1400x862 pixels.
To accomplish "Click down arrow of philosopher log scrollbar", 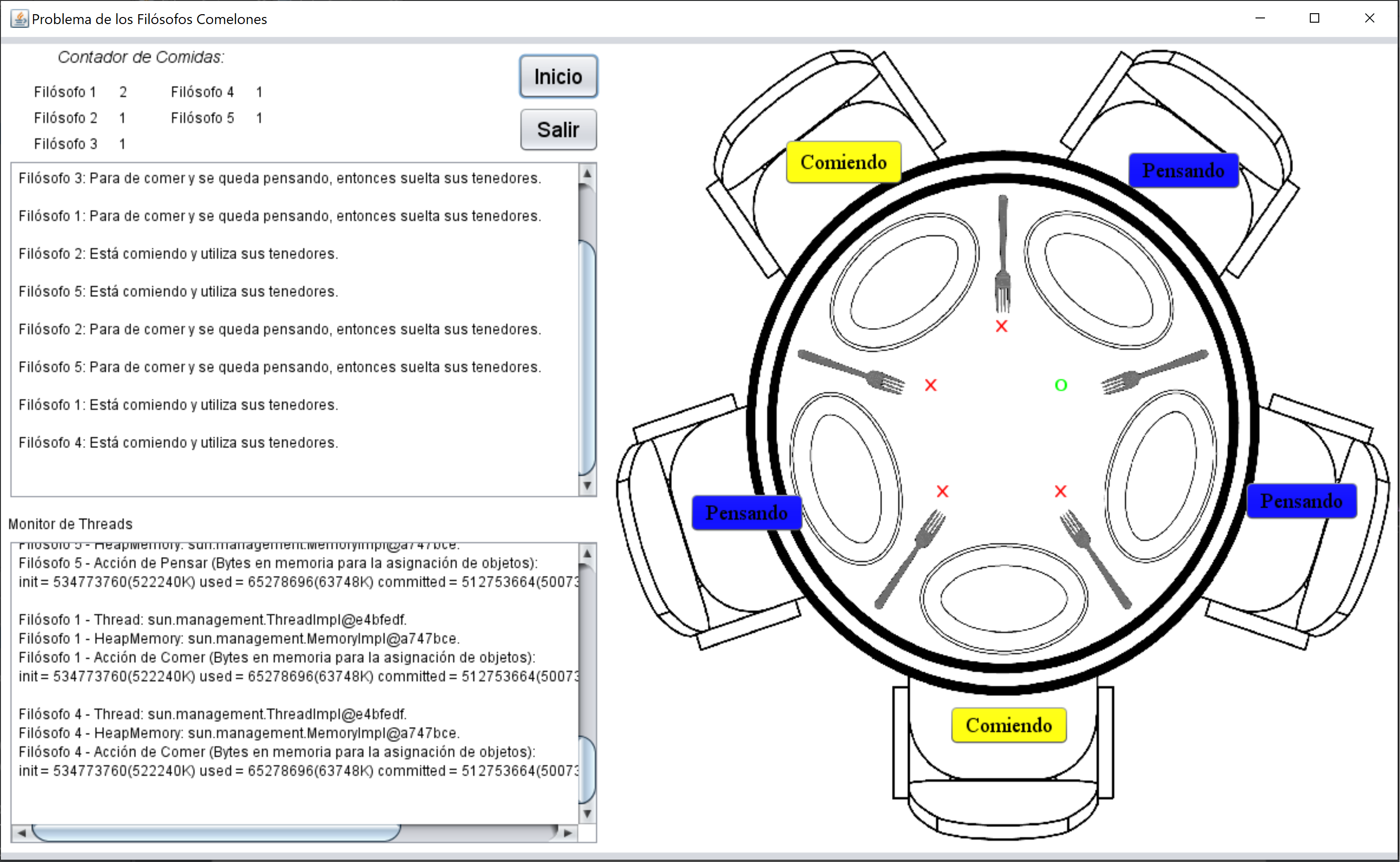I will click(x=587, y=486).
